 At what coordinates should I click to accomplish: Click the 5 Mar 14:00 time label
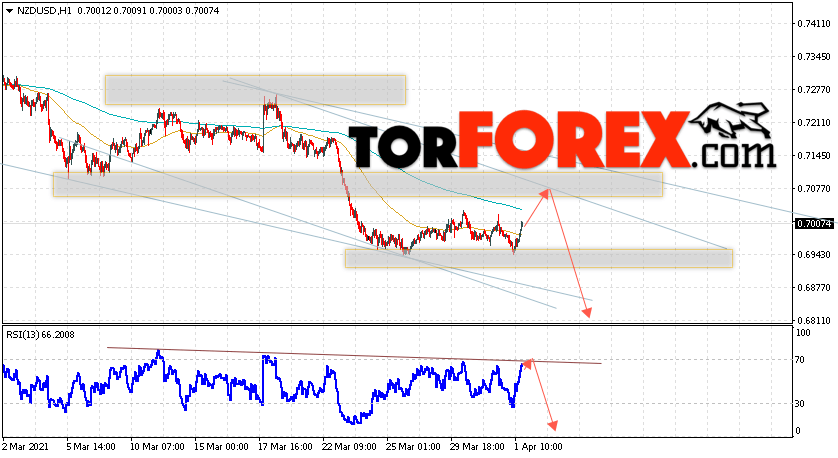[x=91, y=446]
